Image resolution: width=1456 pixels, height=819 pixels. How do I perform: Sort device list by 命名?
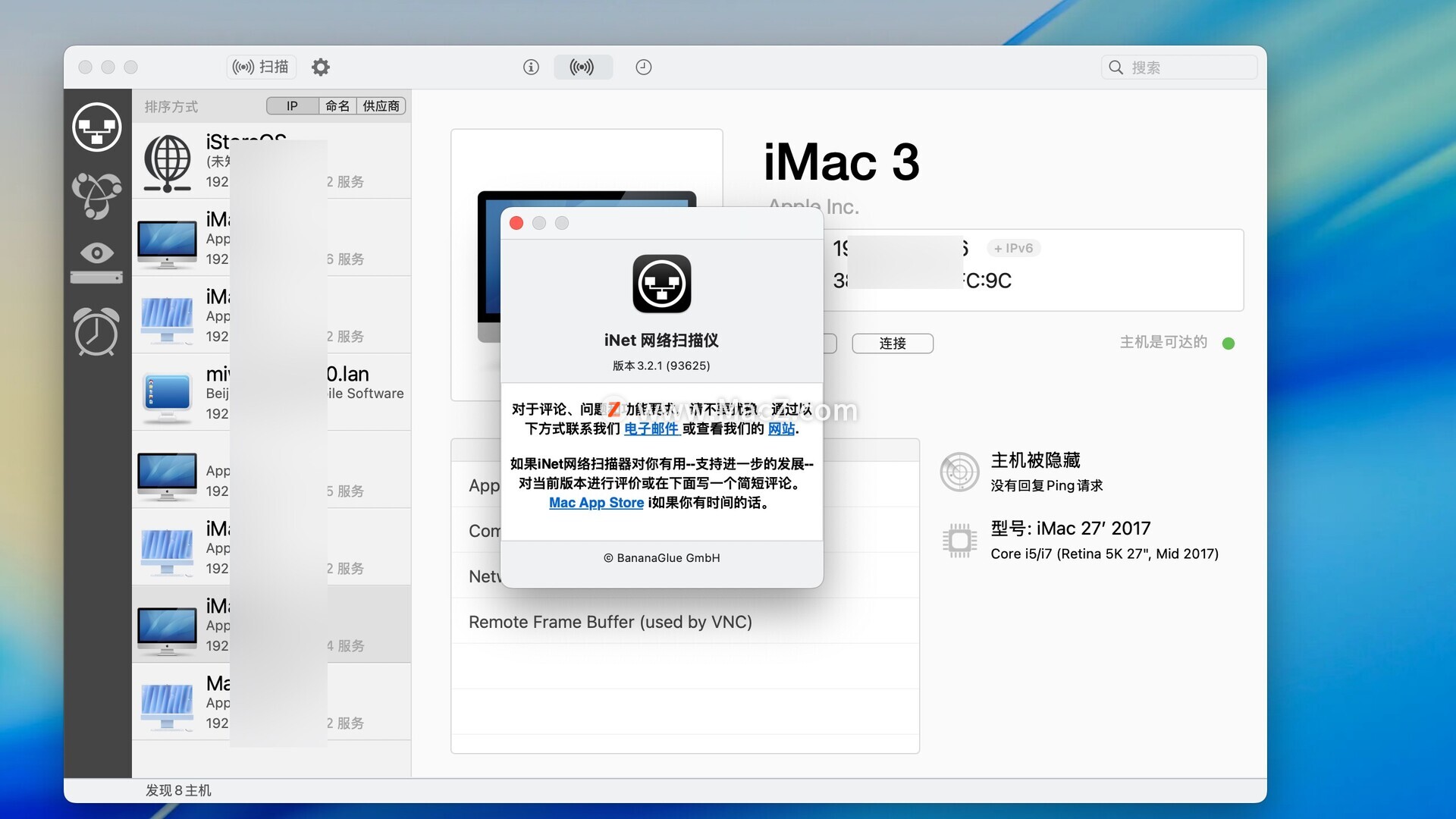click(x=337, y=106)
